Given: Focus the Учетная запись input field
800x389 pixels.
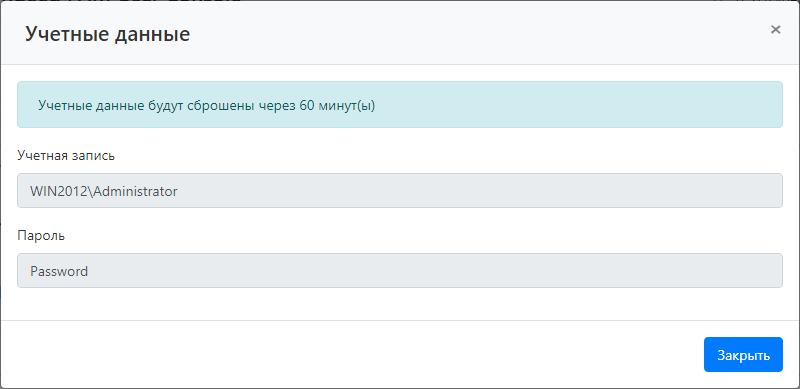Looking at the screenshot, I should [400, 190].
